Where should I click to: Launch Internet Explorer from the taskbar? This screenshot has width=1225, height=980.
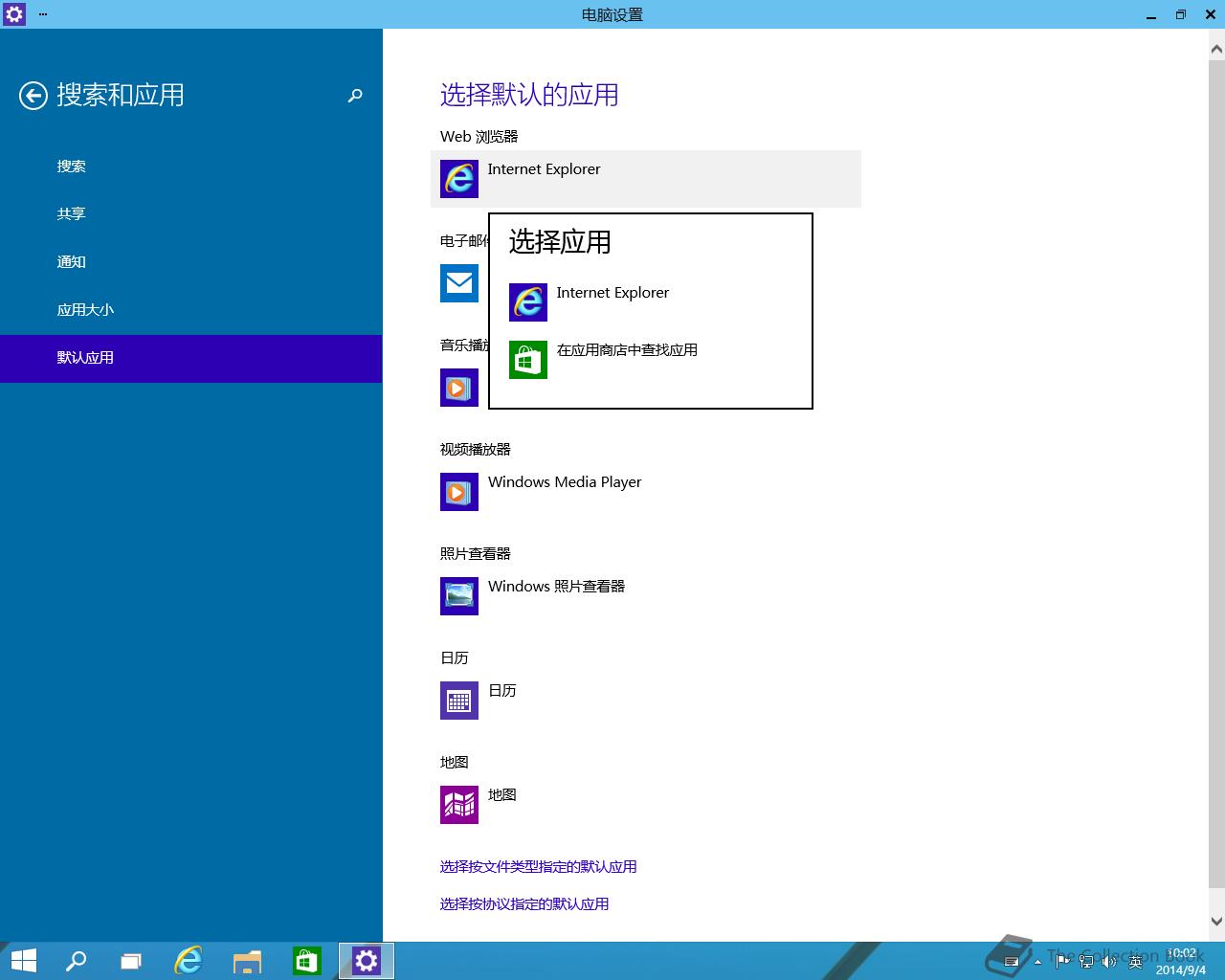(x=189, y=961)
